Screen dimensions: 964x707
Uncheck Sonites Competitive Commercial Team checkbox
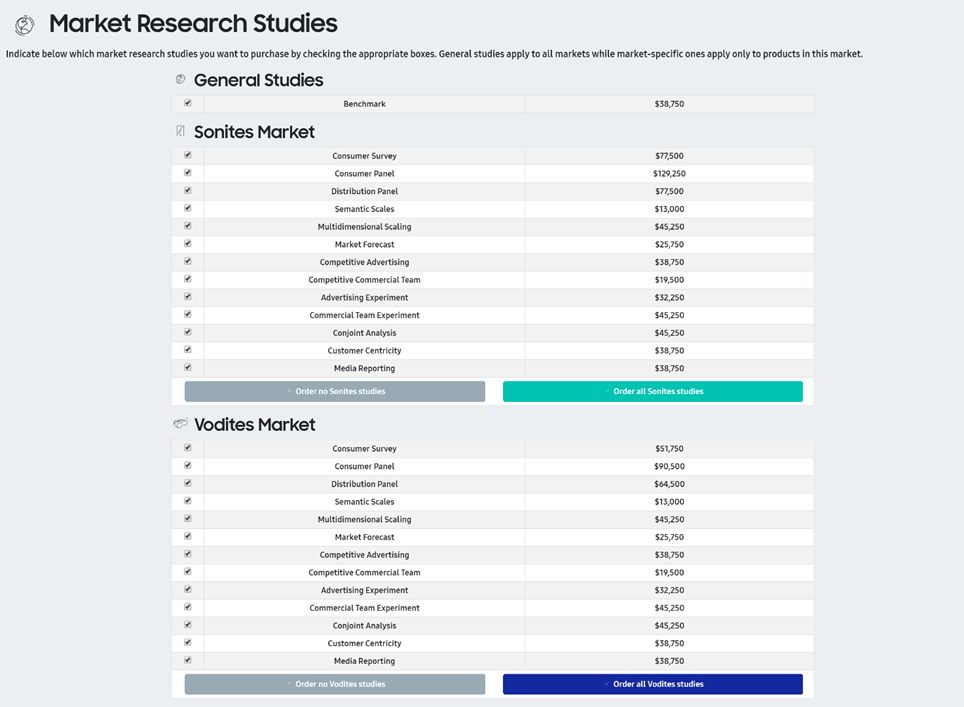[x=188, y=279]
